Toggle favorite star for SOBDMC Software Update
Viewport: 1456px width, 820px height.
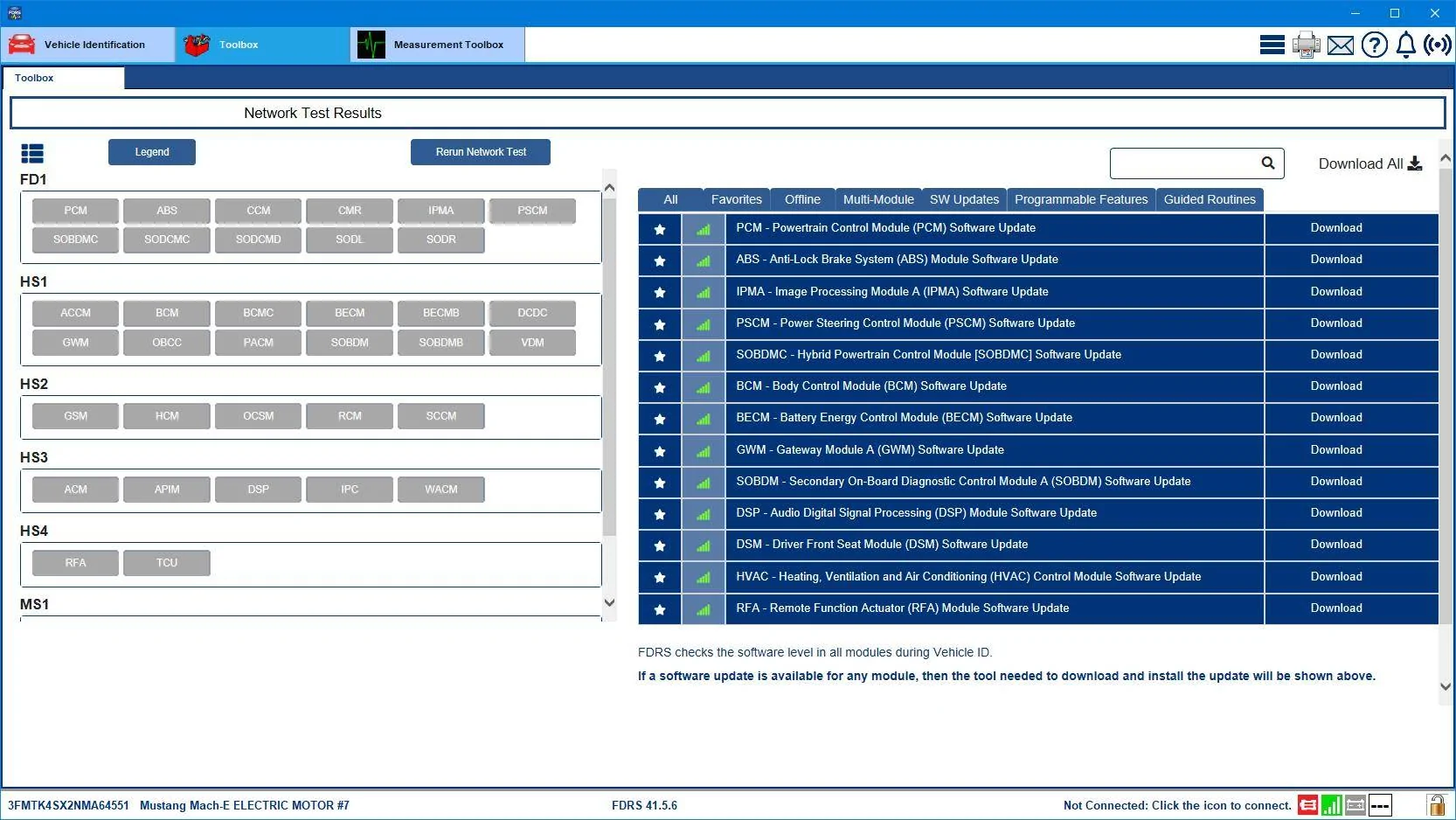(660, 356)
